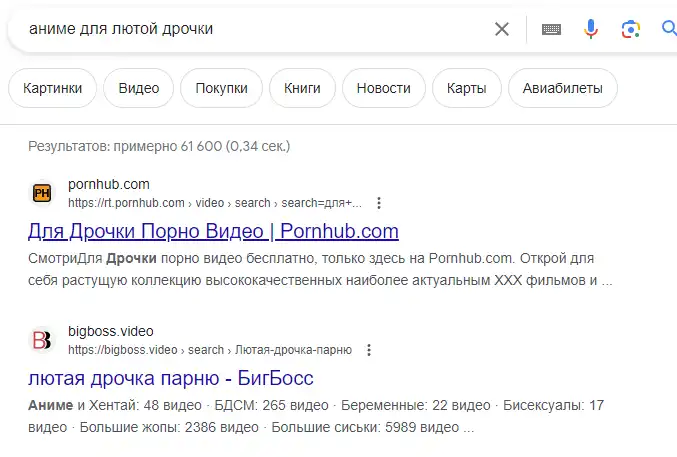This screenshot has width=677, height=457.
Task: Open the first result title link
Action: point(213,232)
